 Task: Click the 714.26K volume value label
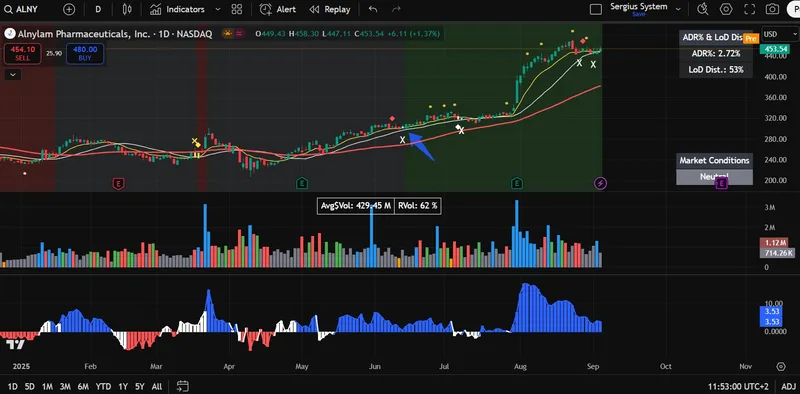pyautogui.click(x=778, y=253)
